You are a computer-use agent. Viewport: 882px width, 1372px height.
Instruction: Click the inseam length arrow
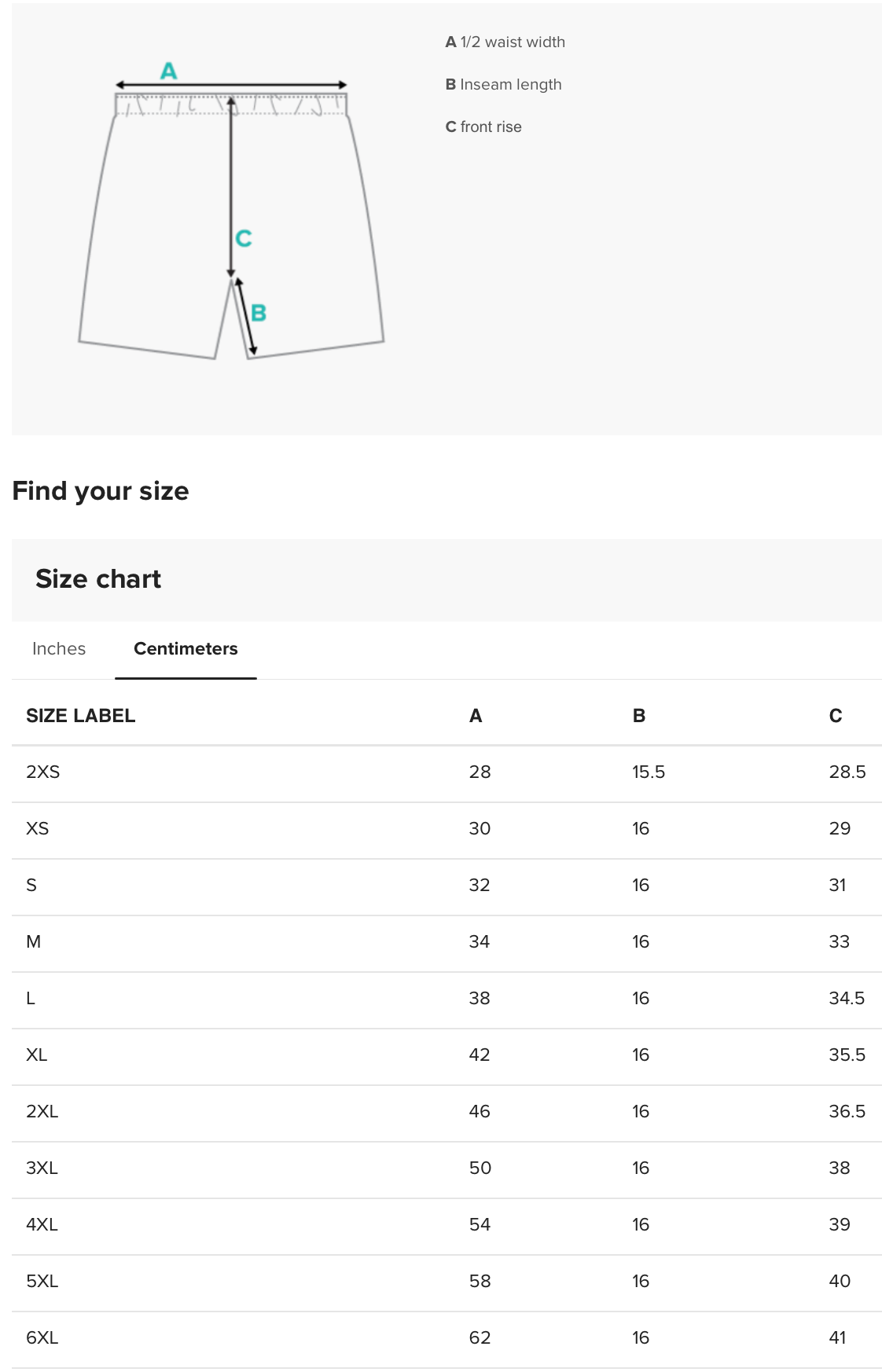pos(245,316)
